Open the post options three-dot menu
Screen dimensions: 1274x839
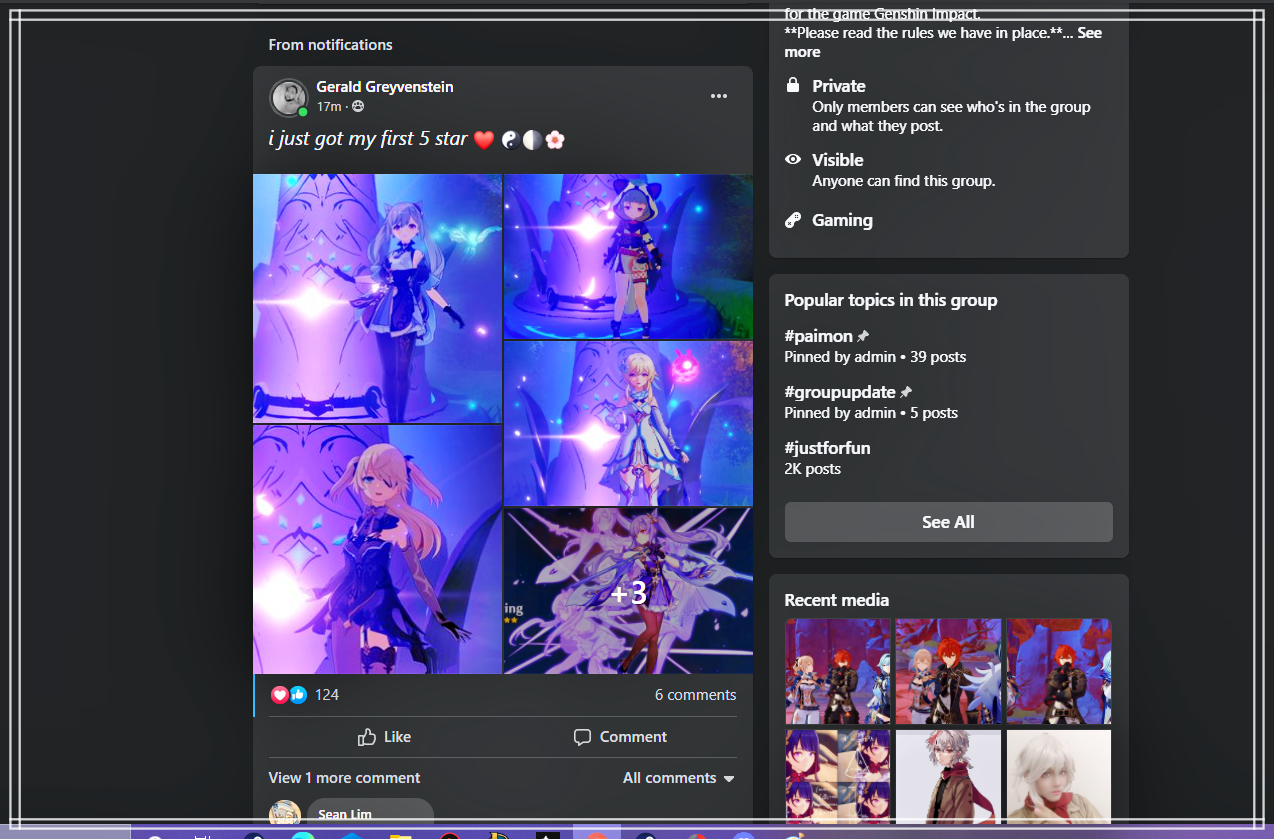click(x=719, y=96)
